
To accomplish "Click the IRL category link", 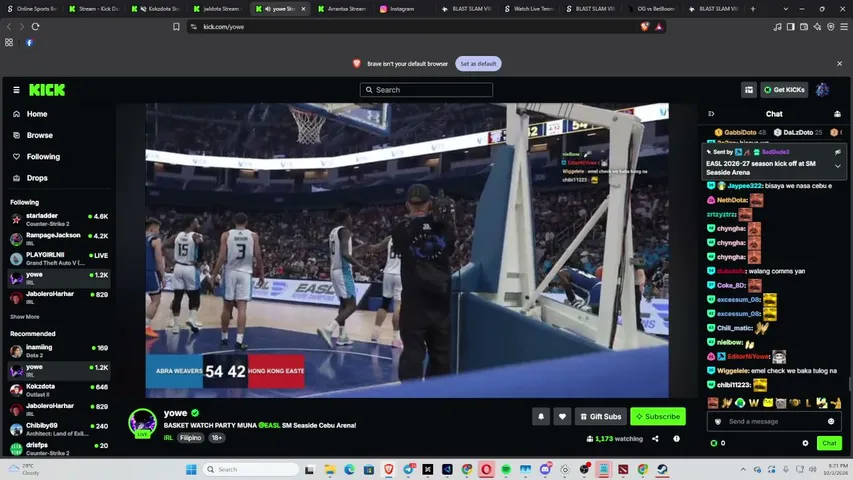I will [x=168, y=438].
